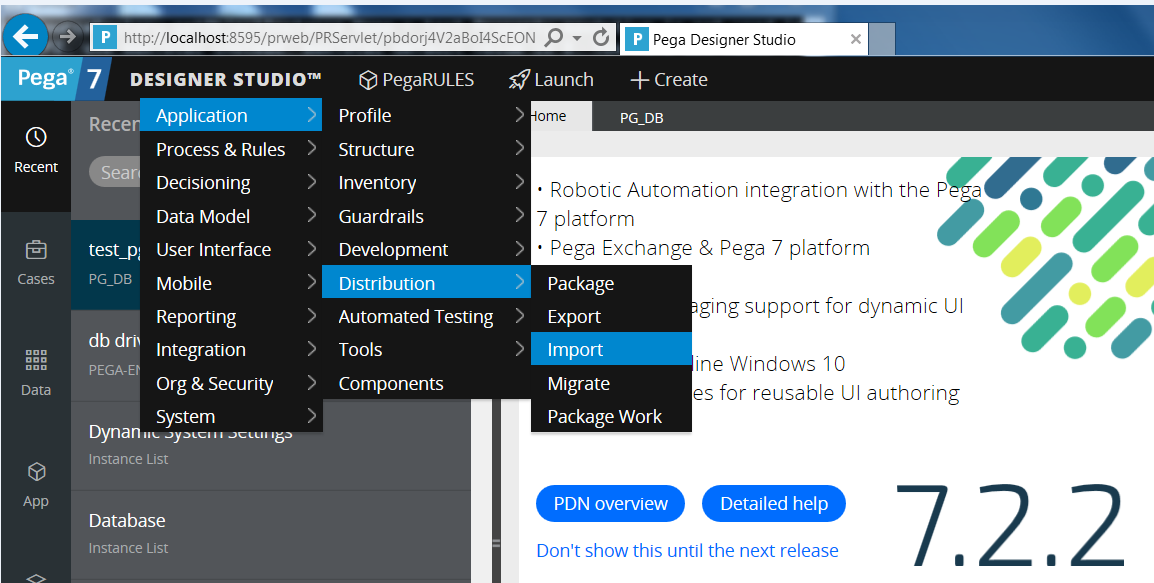Click the search magnifier in address bar
Viewport: 1154px width, 583px height.
coord(553,38)
